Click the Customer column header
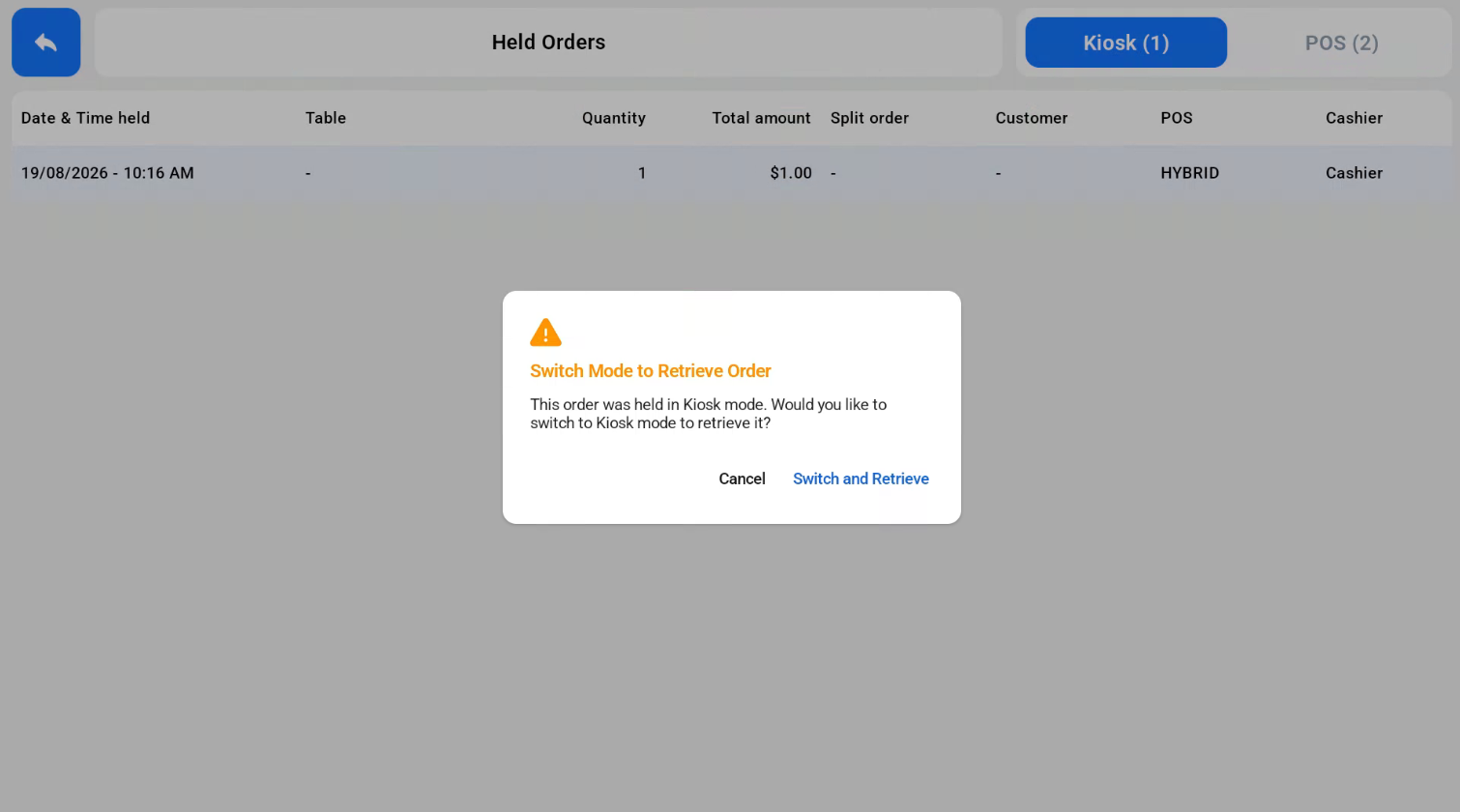The image size is (1460, 812). click(1032, 118)
